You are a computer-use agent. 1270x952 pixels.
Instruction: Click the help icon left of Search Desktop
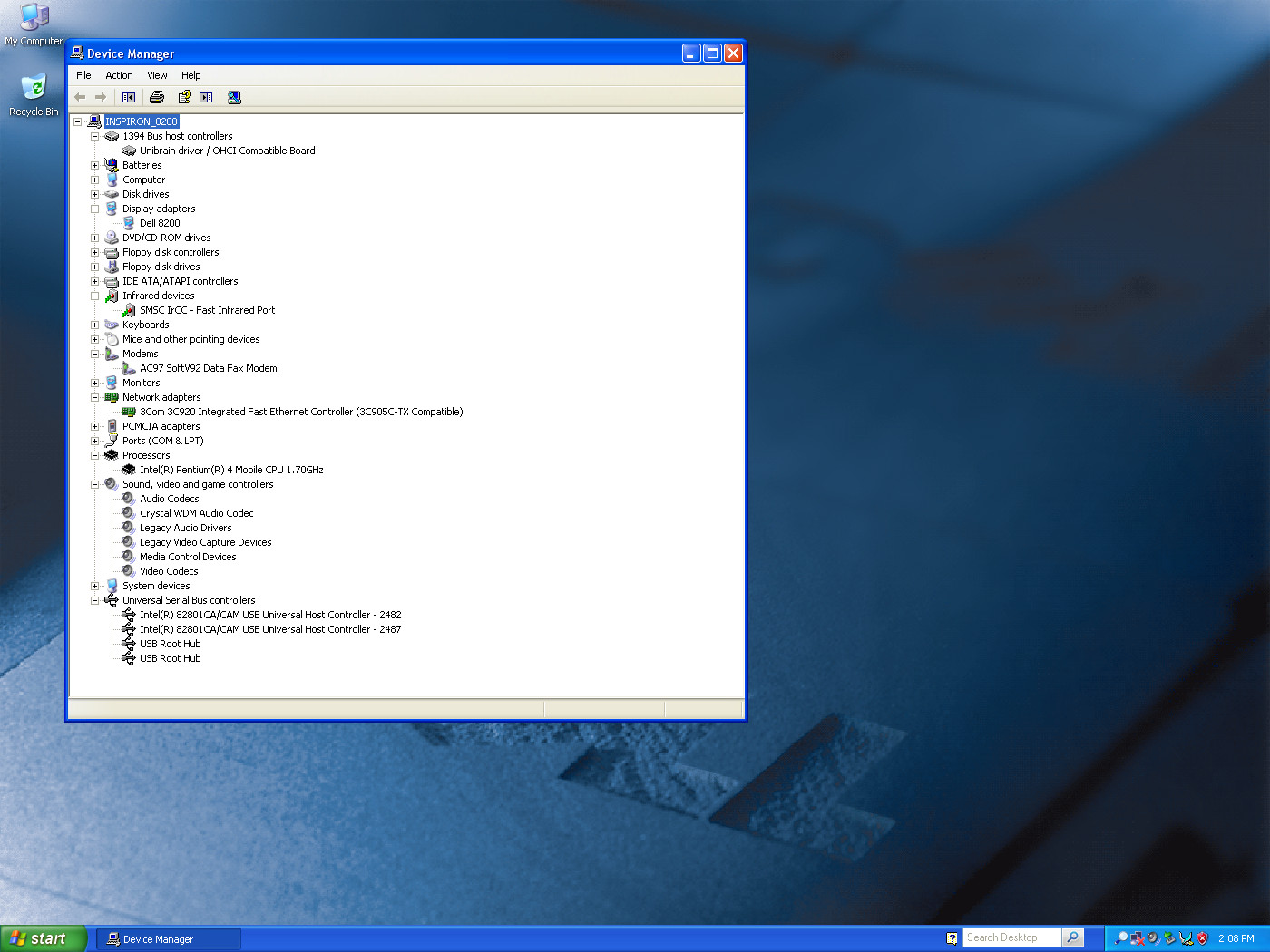[952, 938]
